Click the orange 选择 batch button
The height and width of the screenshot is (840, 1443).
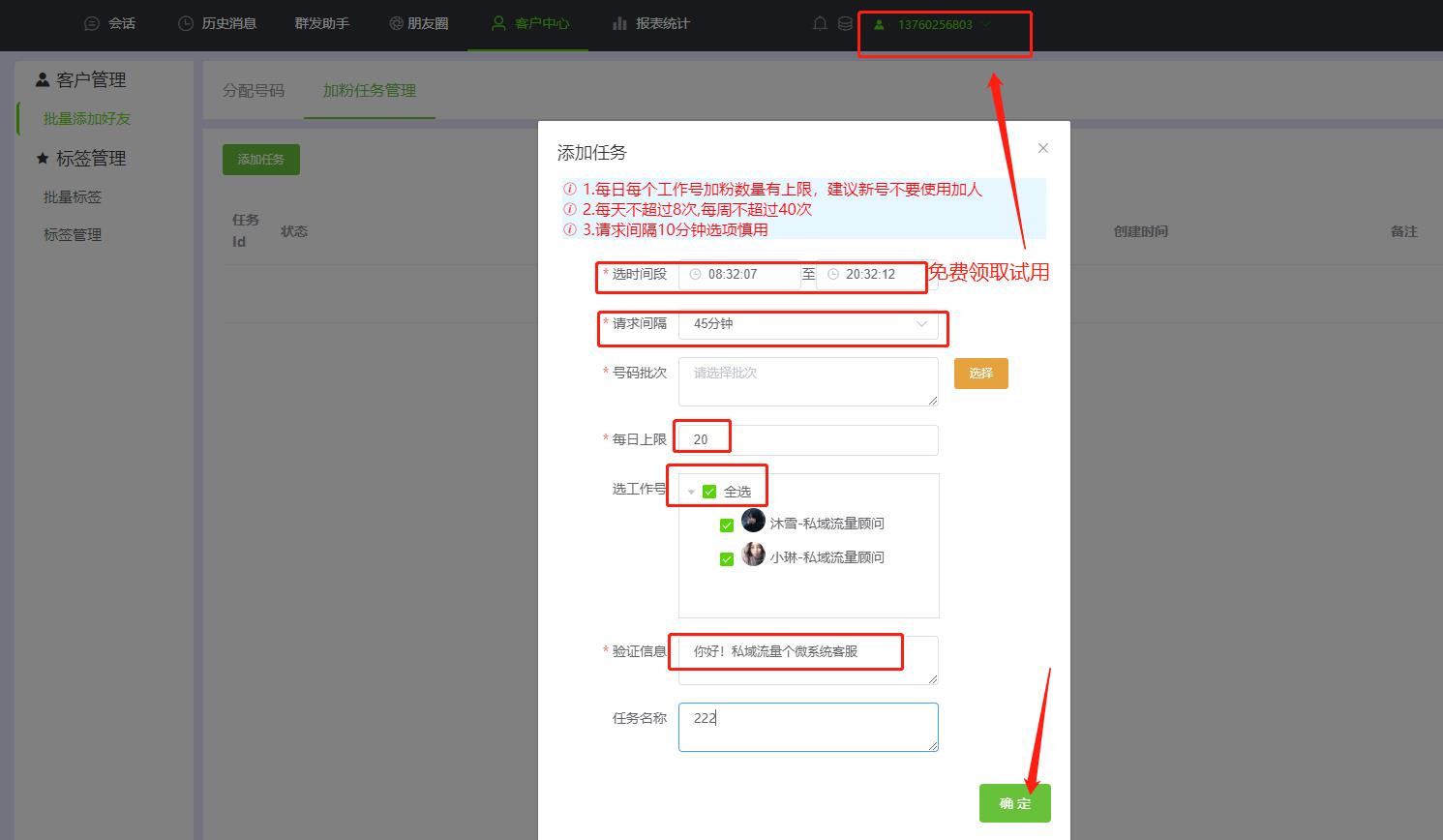[980, 373]
